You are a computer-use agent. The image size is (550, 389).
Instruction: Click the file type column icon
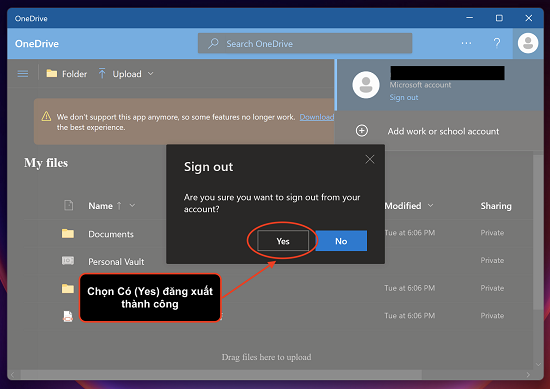[69, 205]
